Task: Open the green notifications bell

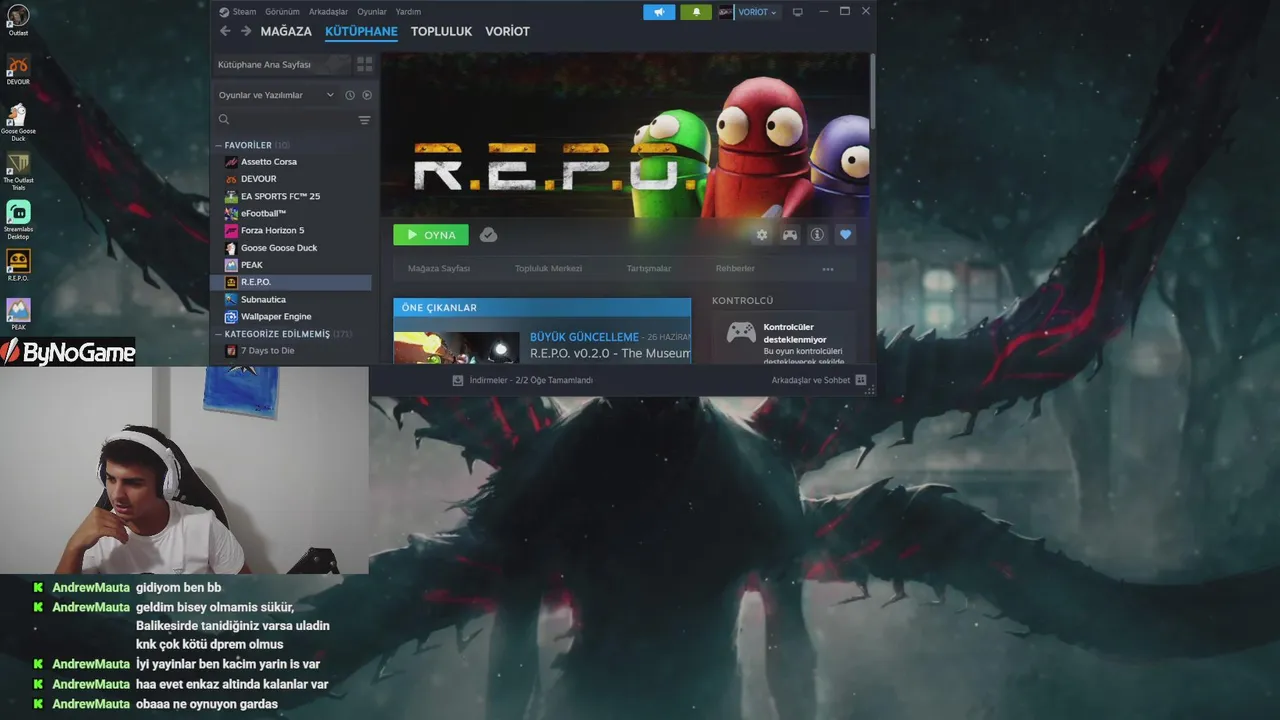Action: click(x=696, y=12)
